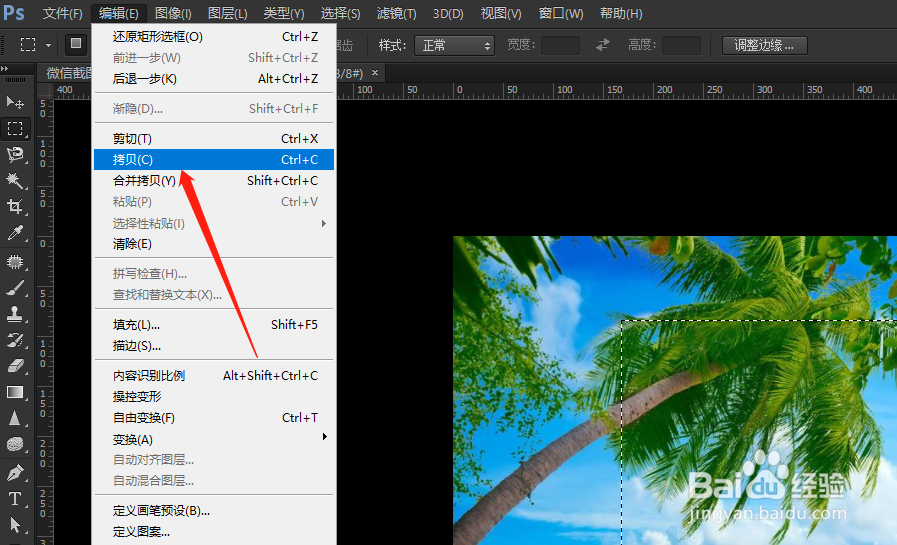Open the 样式 style dropdown
The image size is (897, 545).
[x=454, y=45]
